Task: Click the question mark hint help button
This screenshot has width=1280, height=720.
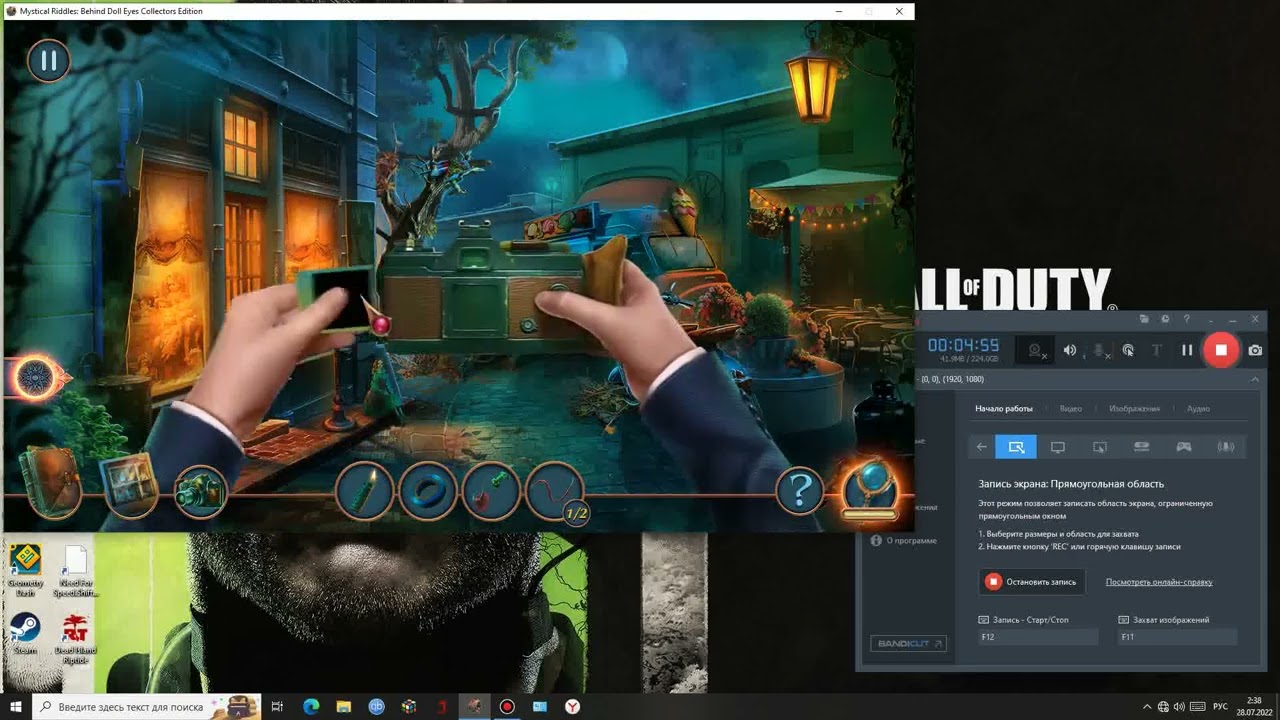Action: (800, 491)
